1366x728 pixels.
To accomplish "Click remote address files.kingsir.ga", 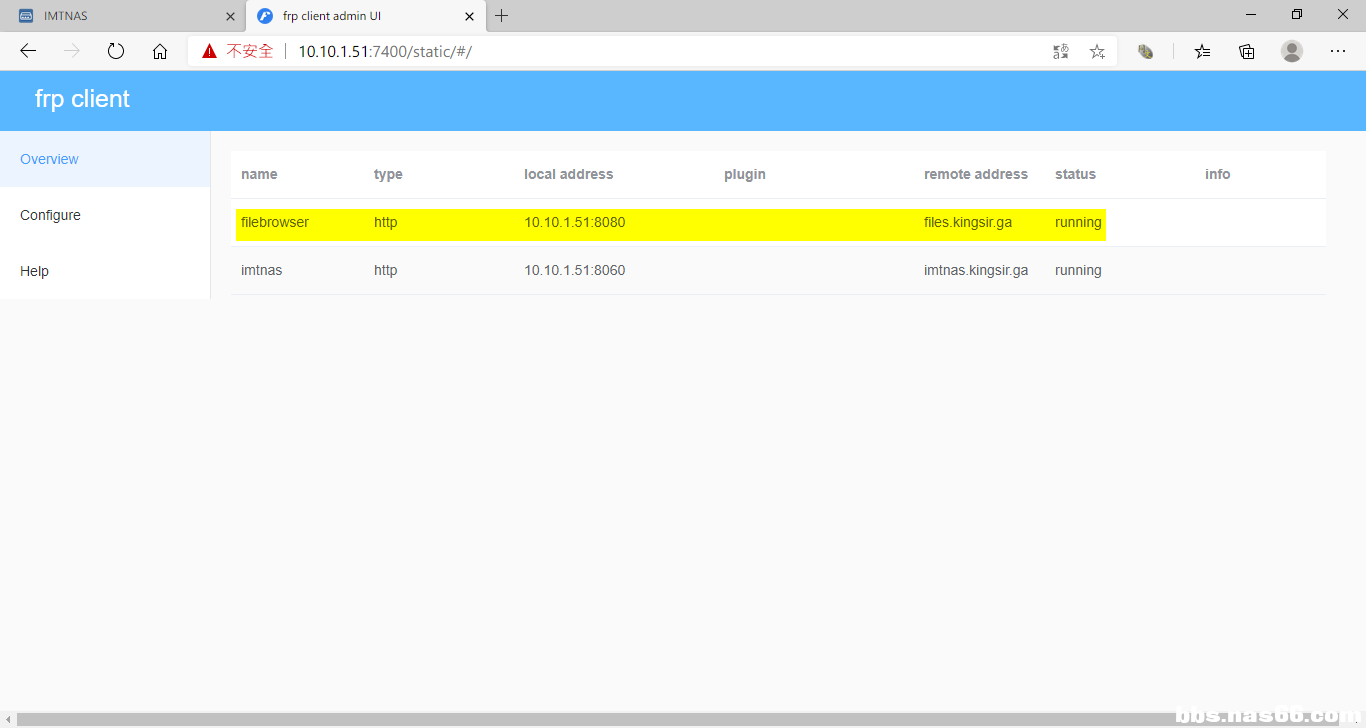I will [968, 222].
